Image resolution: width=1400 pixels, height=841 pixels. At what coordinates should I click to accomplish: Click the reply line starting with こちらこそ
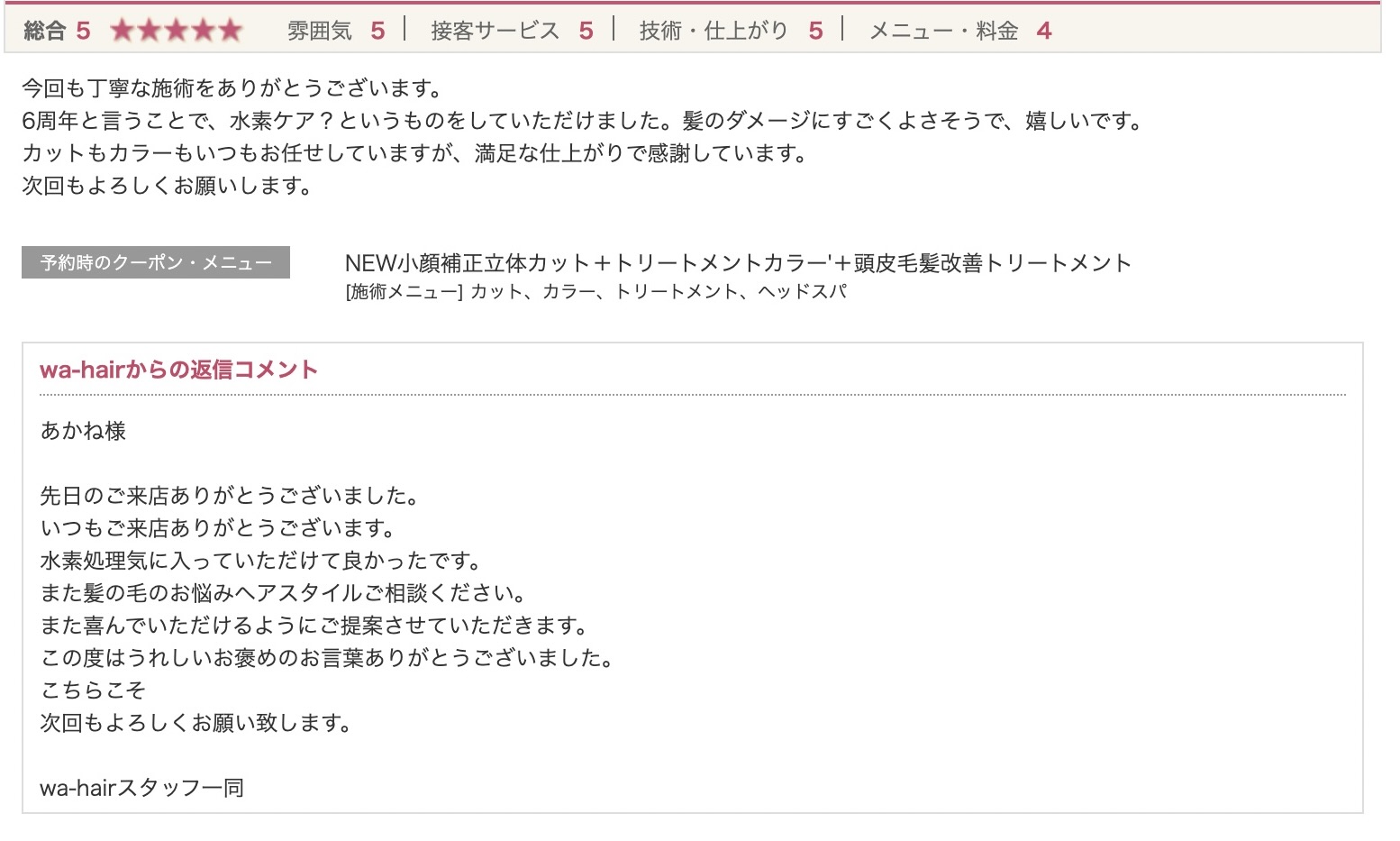pos(93,690)
